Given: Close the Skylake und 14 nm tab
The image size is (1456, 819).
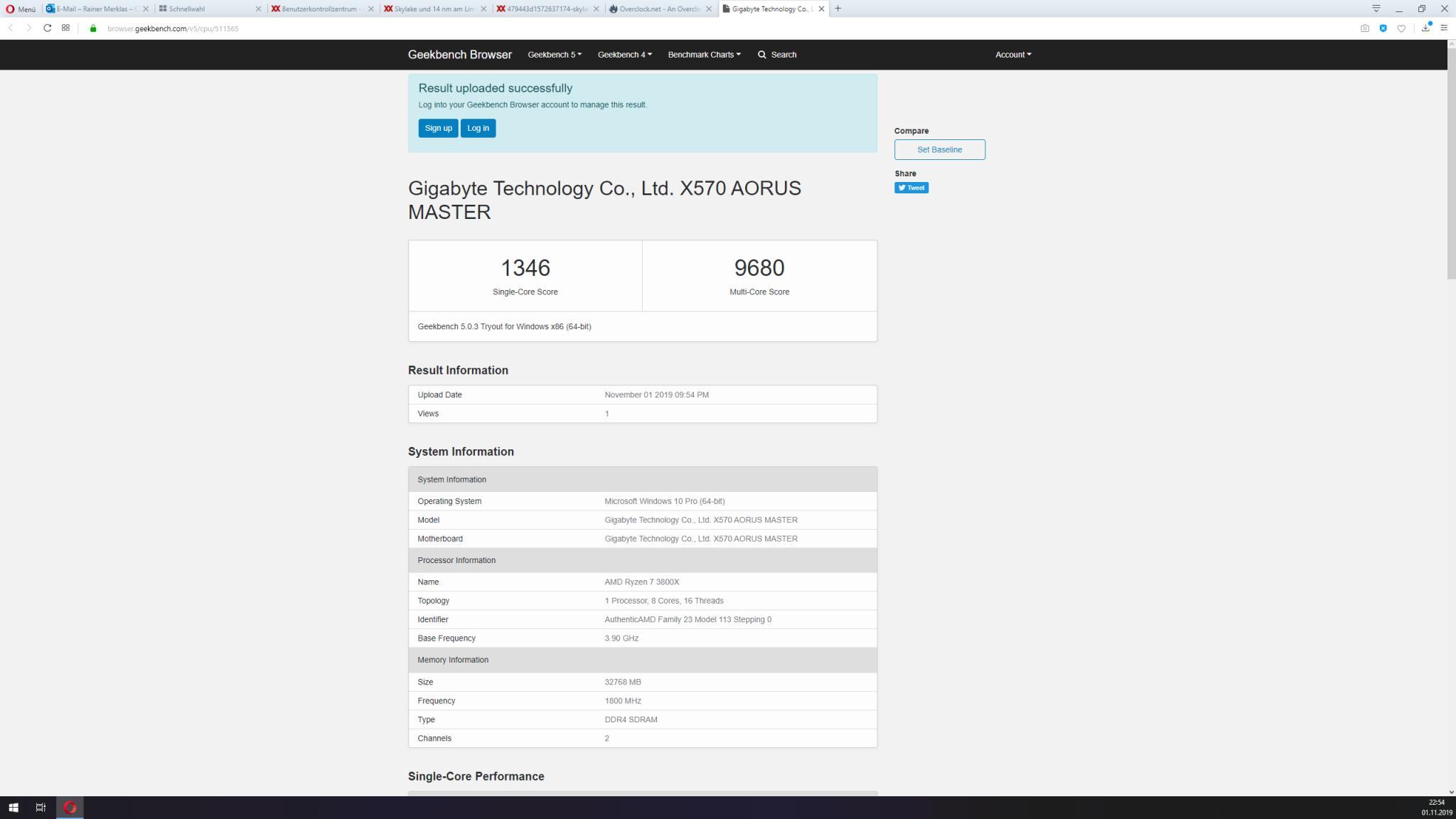Looking at the screenshot, I should click(483, 9).
